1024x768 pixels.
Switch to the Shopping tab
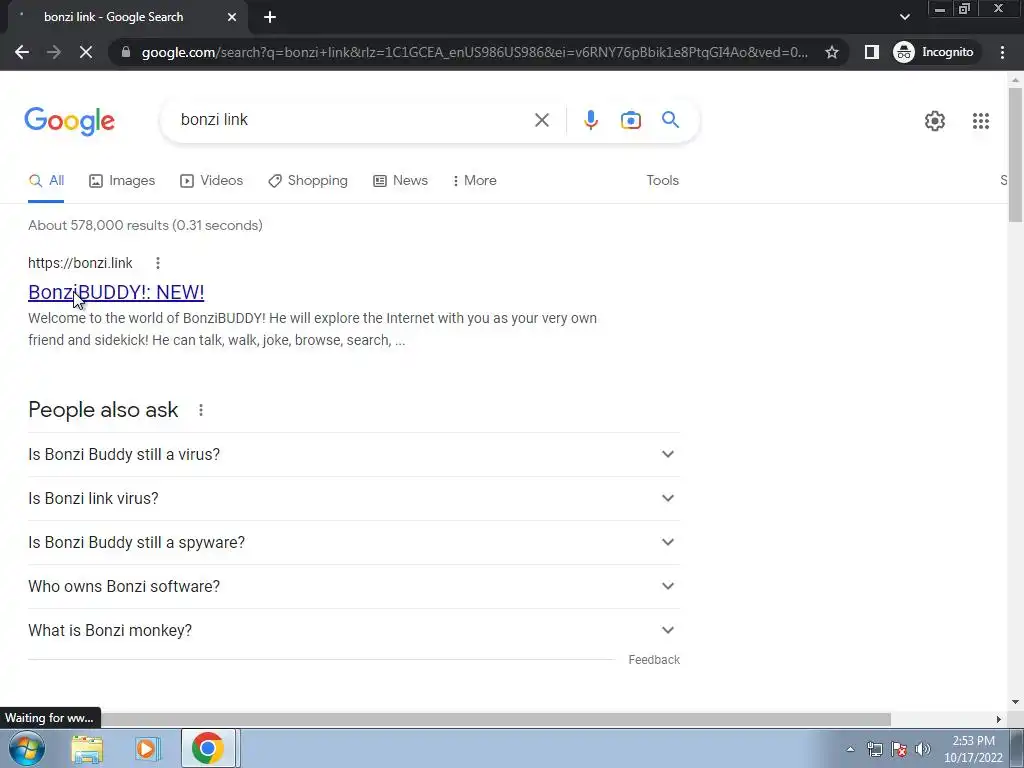coord(308,181)
